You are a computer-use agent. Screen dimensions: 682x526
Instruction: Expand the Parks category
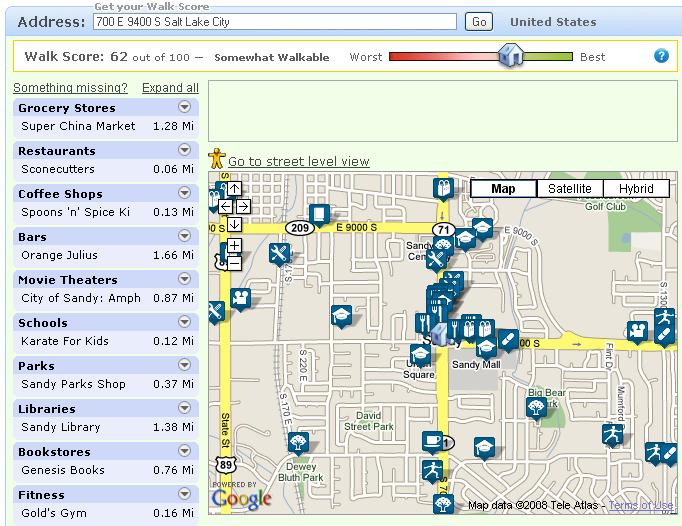[184, 365]
